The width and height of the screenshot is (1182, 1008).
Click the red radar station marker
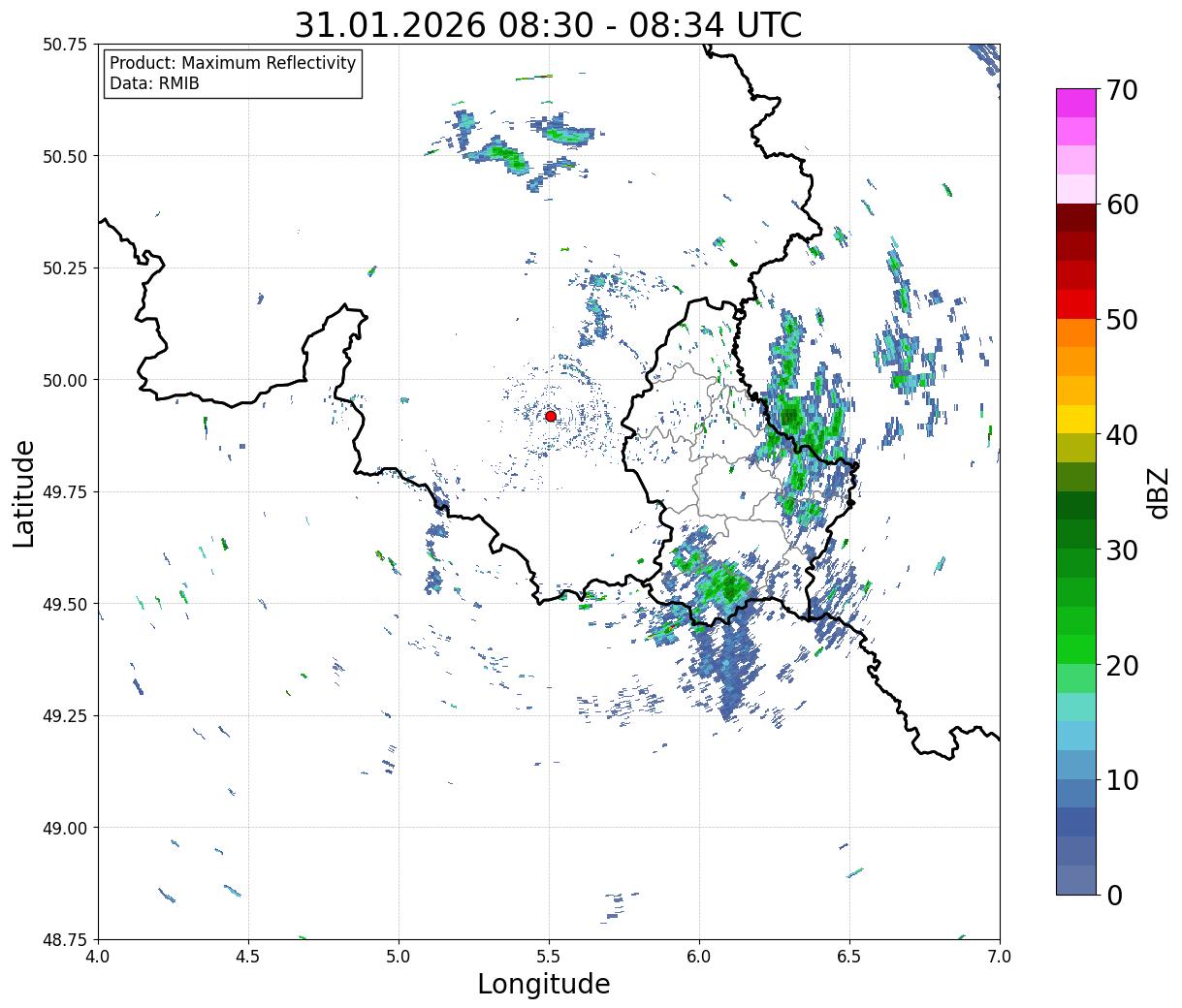pyautogui.click(x=551, y=416)
